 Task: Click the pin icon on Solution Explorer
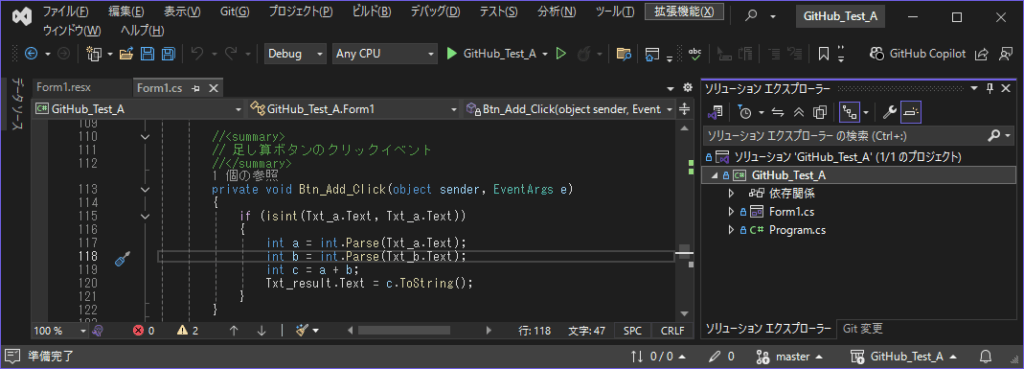point(990,88)
